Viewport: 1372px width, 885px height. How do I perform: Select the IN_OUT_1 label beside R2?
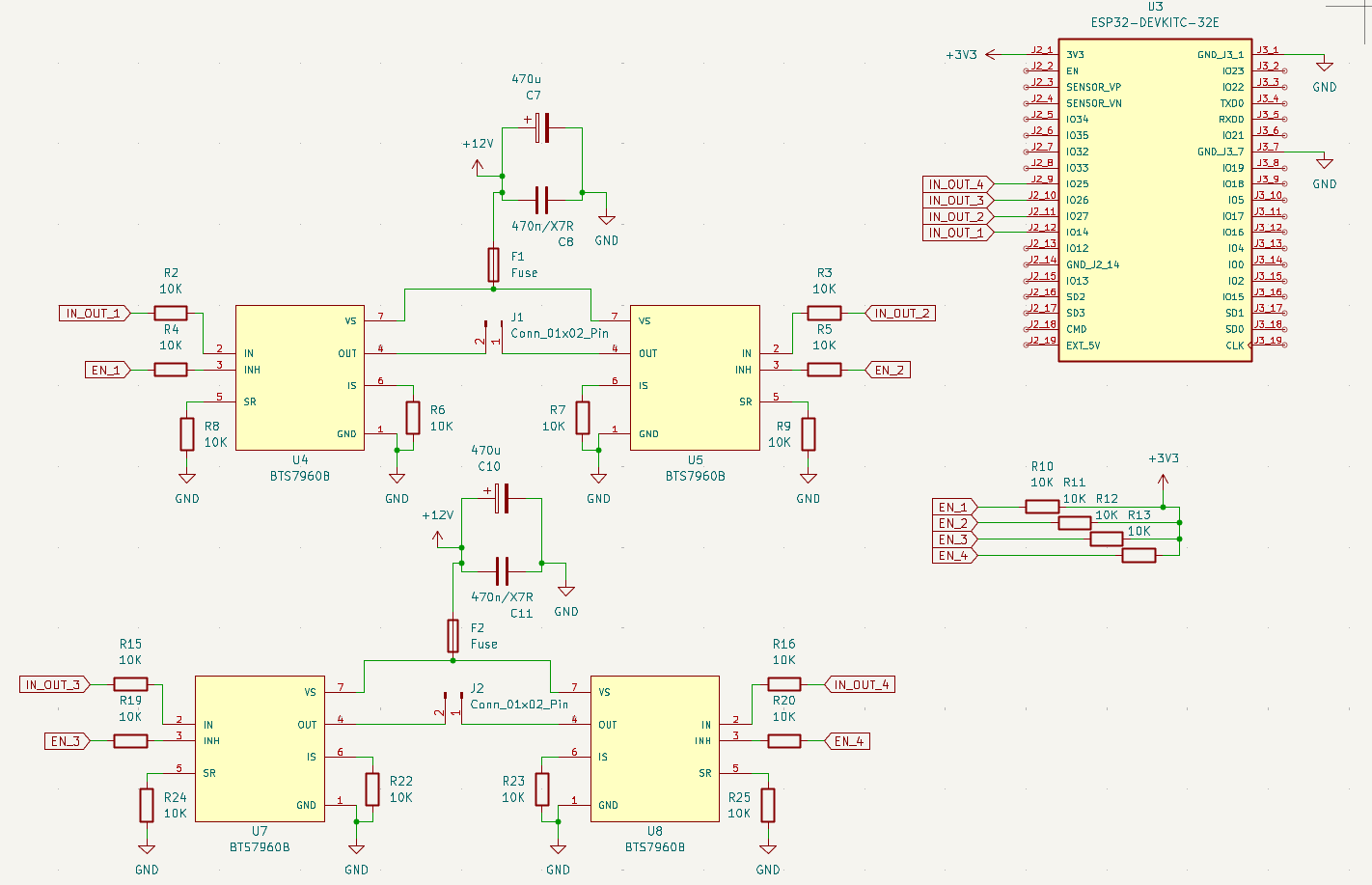point(94,313)
